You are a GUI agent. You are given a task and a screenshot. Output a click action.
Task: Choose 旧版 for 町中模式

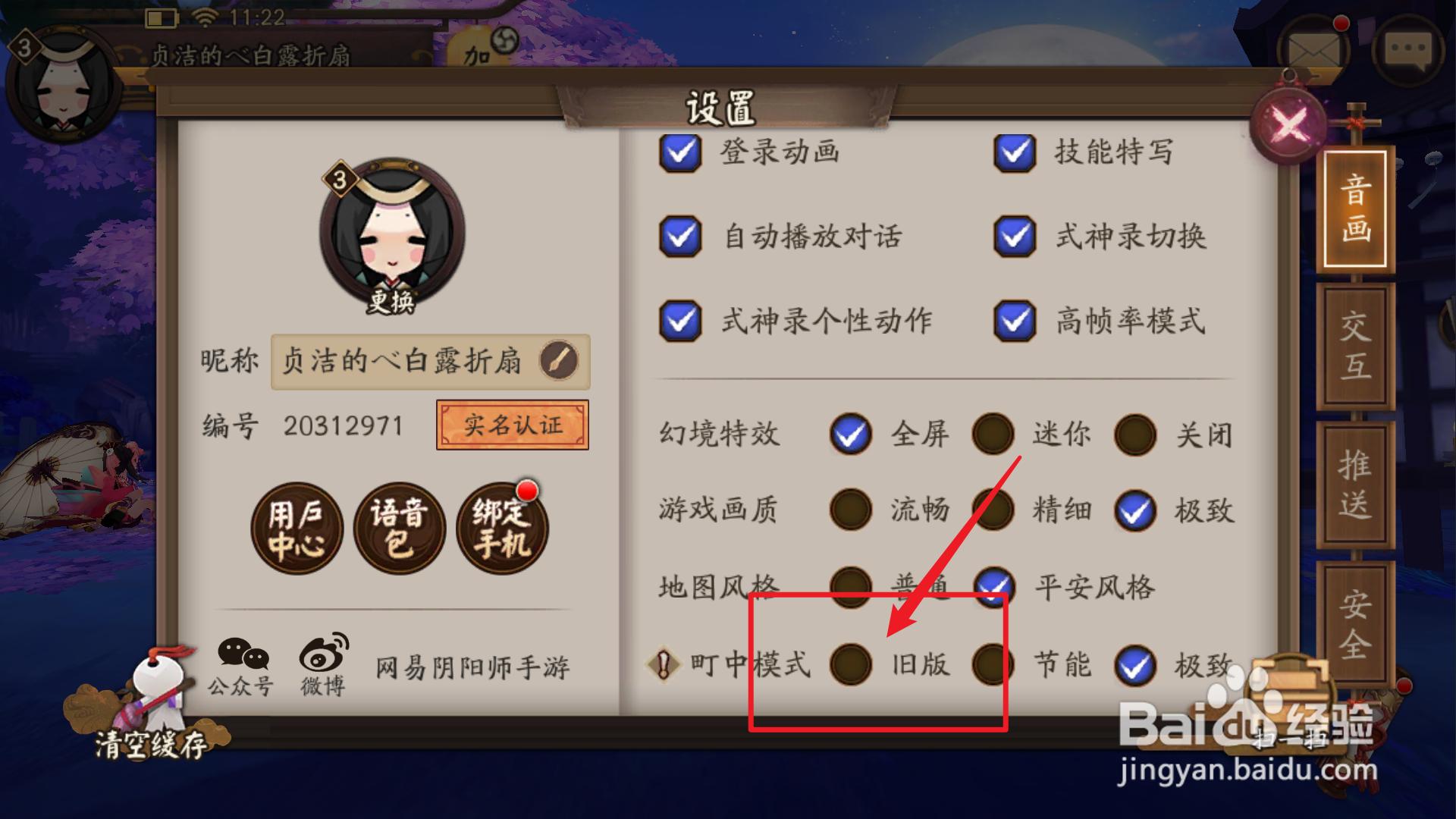click(851, 664)
